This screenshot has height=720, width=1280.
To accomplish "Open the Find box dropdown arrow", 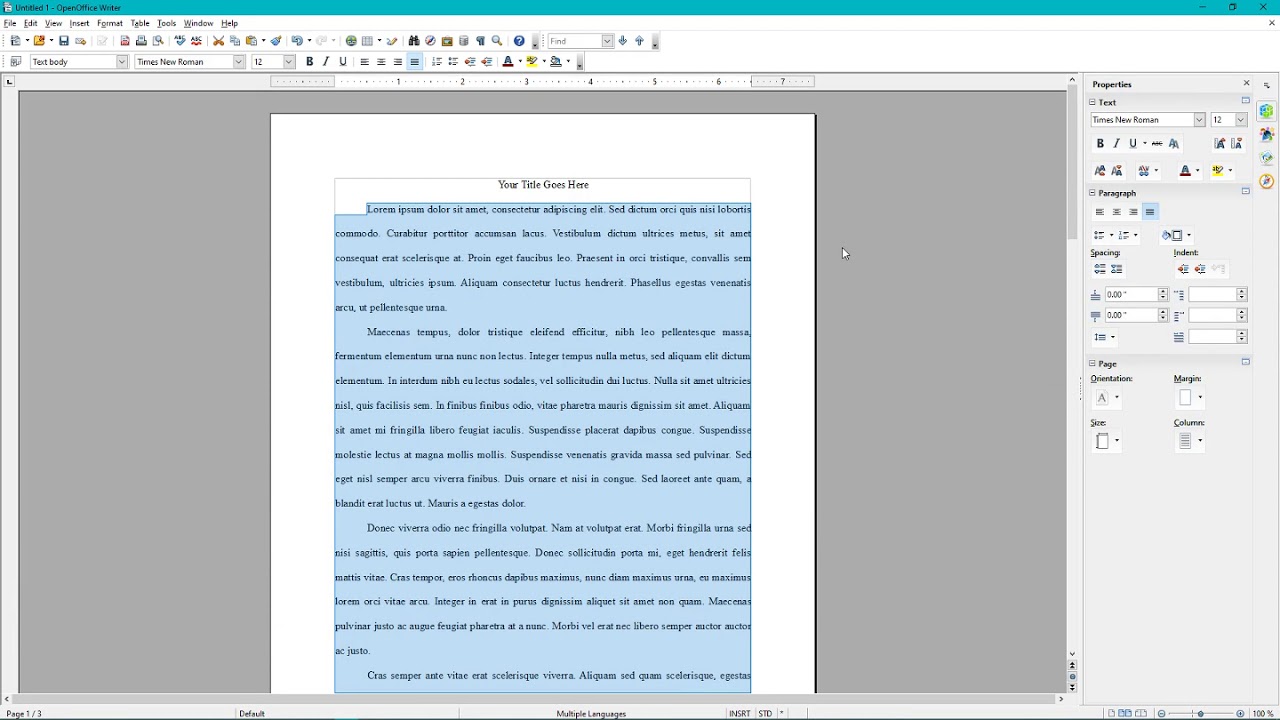I will pyautogui.click(x=607, y=41).
